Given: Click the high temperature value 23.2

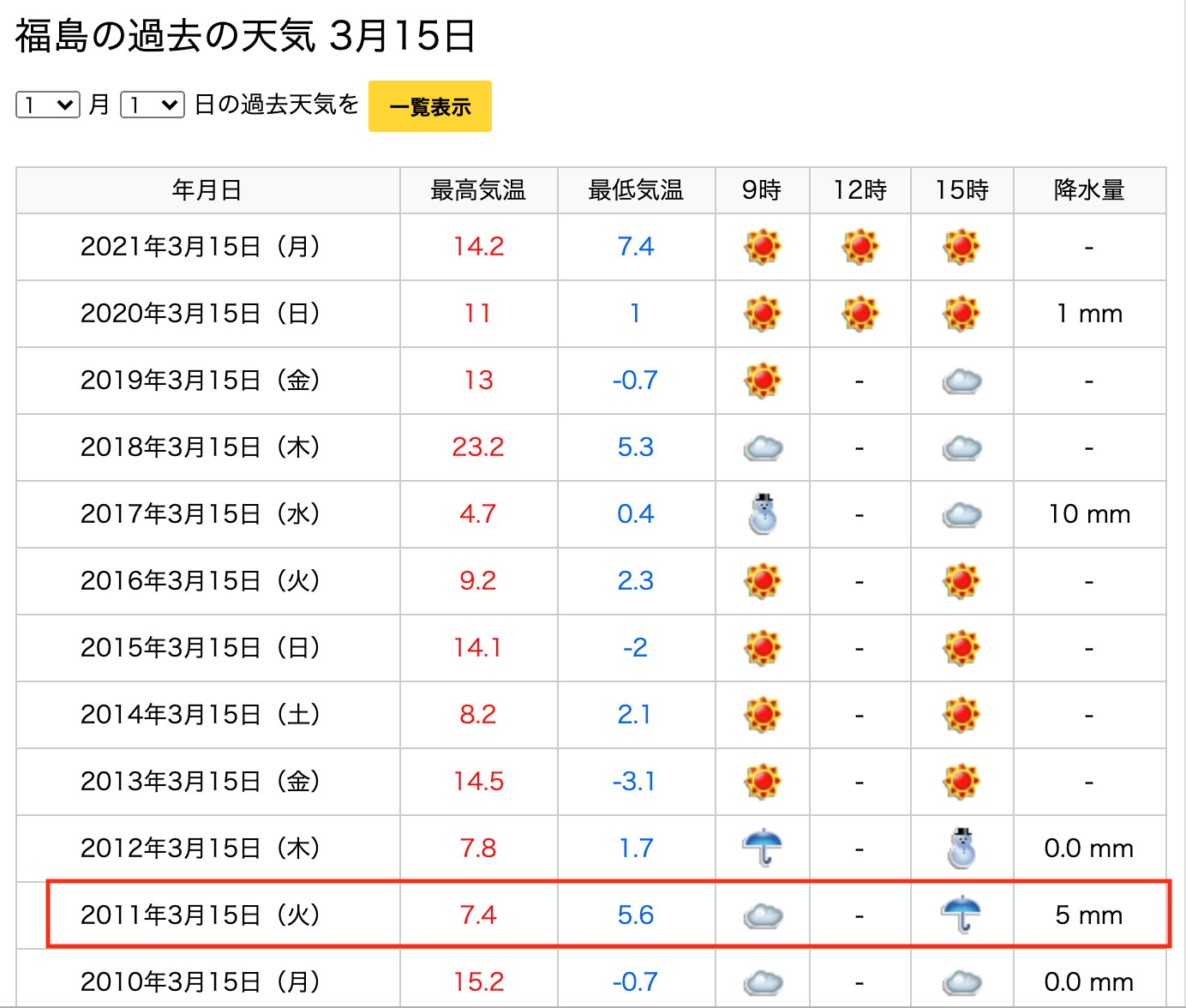Looking at the screenshot, I should (478, 447).
